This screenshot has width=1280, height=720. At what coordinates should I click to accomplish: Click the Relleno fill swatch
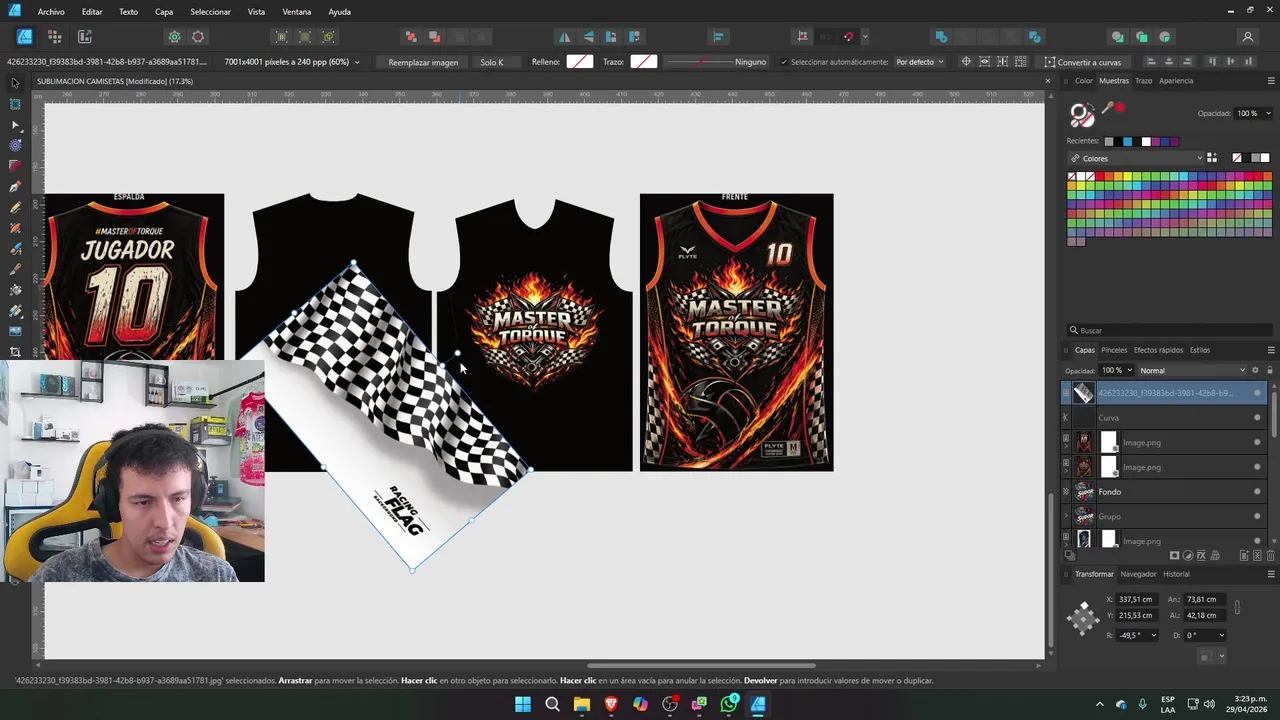(580, 62)
